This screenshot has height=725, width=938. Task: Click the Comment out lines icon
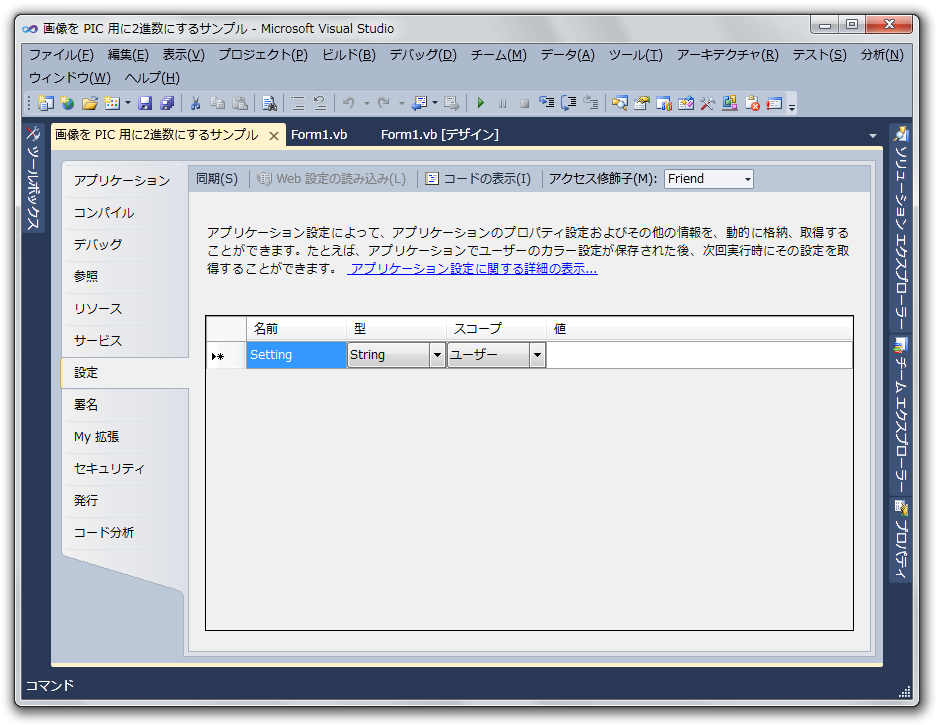pyautogui.click(x=298, y=103)
